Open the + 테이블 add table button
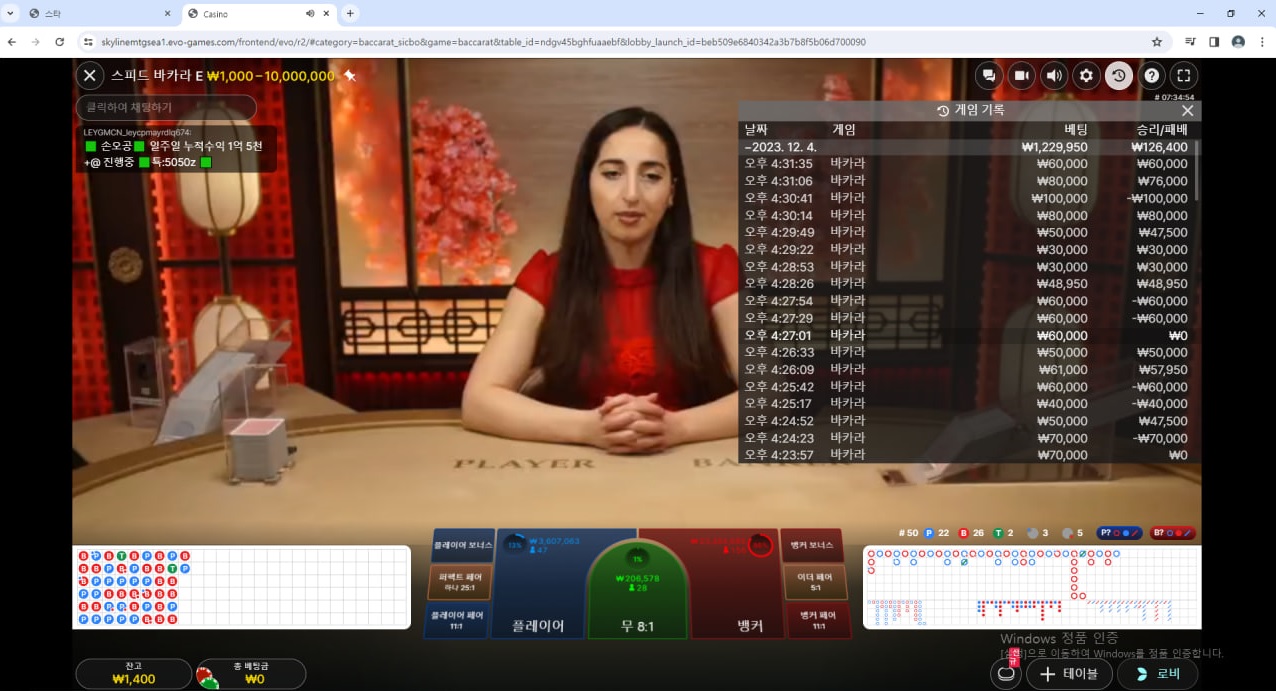 coord(1069,674)
